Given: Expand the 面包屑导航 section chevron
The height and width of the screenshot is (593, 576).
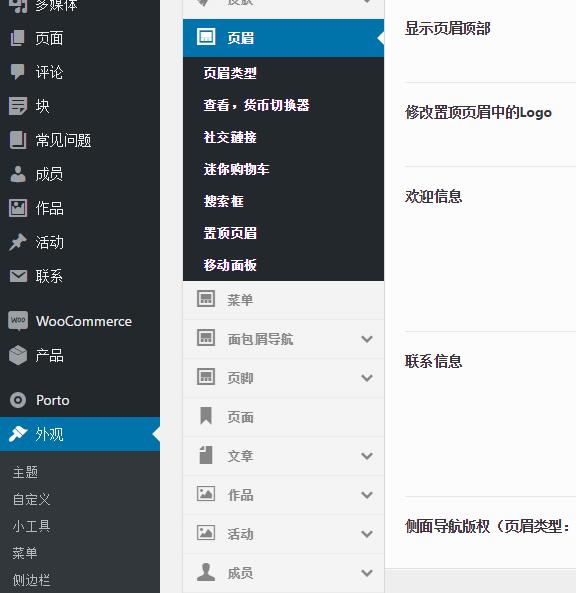Looking at the screenshot, I should pyautogui.click(x=367, y=339).
